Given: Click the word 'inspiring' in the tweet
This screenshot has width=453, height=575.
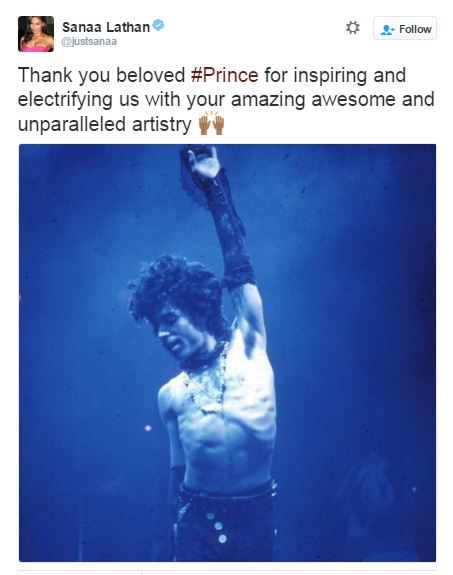Looking at the screenshot, I should coord(330,76).
